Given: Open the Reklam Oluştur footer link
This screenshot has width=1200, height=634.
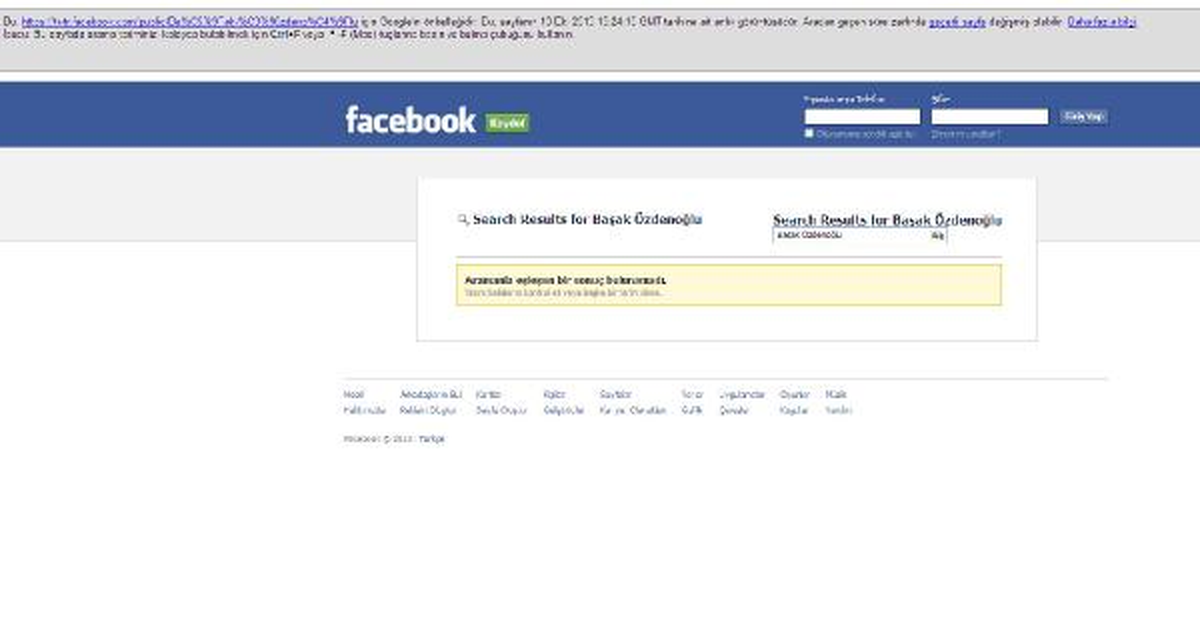Looking at the screenshot, I should click(428, 411).
